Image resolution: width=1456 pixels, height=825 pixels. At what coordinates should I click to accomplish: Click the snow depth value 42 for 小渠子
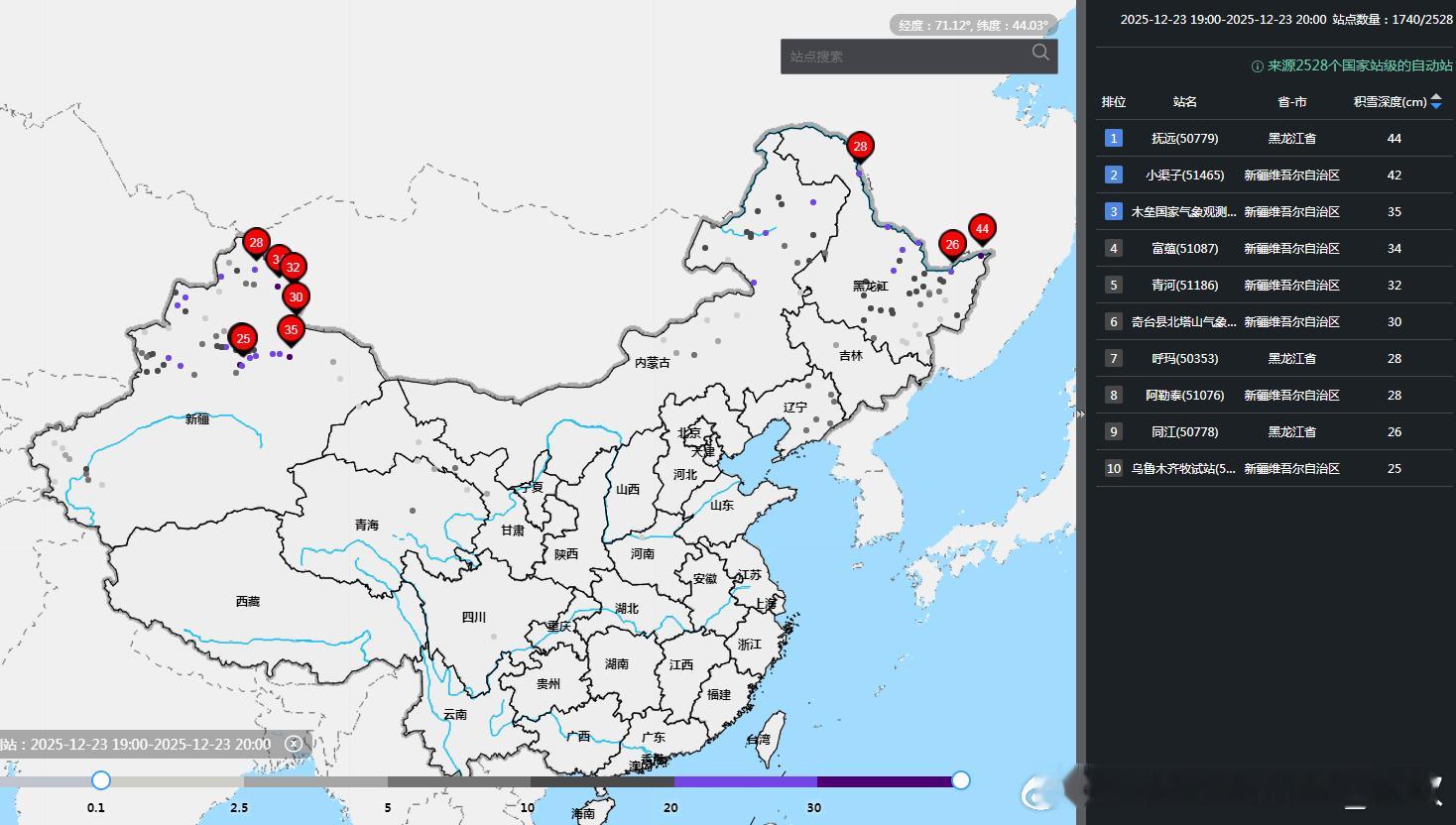pos(1395,176)
